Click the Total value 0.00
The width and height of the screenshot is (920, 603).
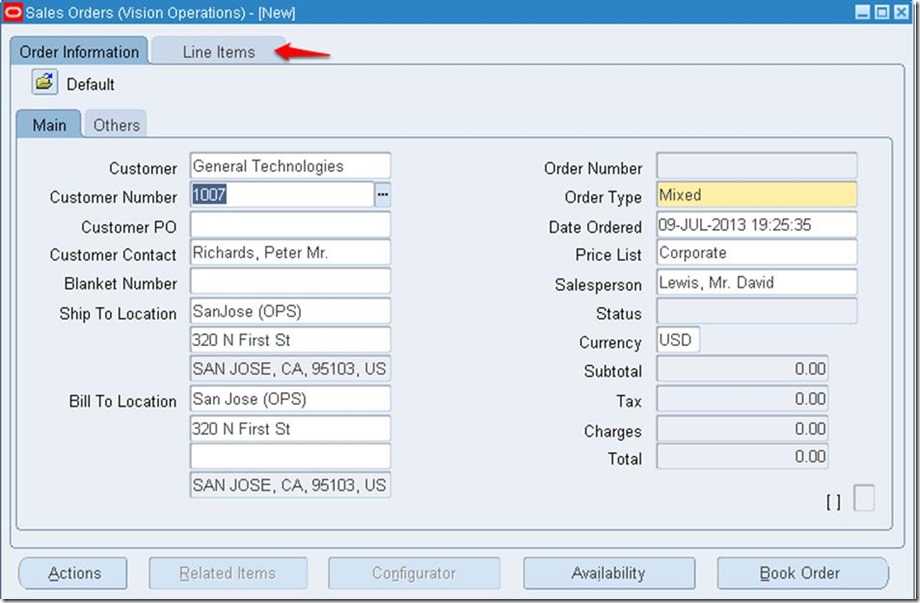coord(742,456)
